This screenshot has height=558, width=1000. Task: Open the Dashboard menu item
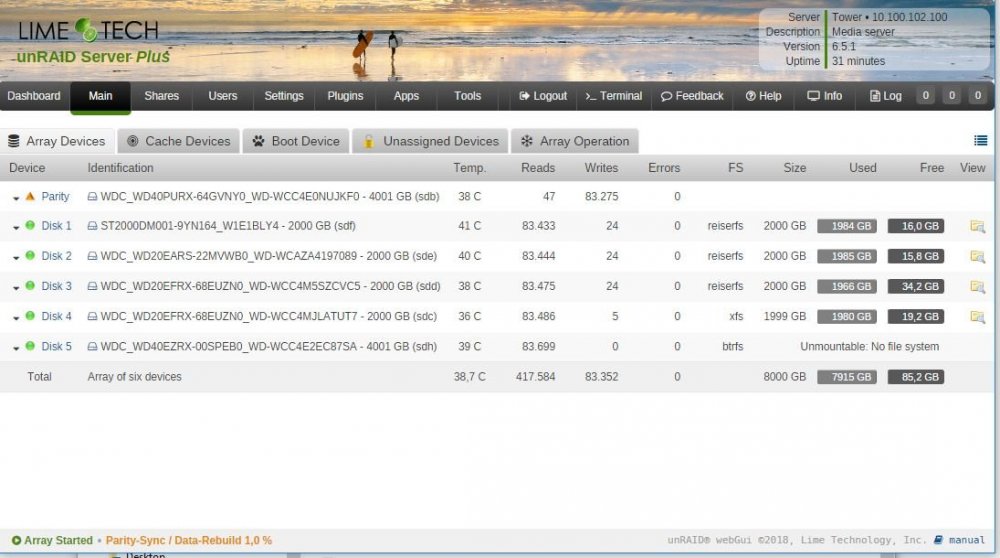[34, 96]
